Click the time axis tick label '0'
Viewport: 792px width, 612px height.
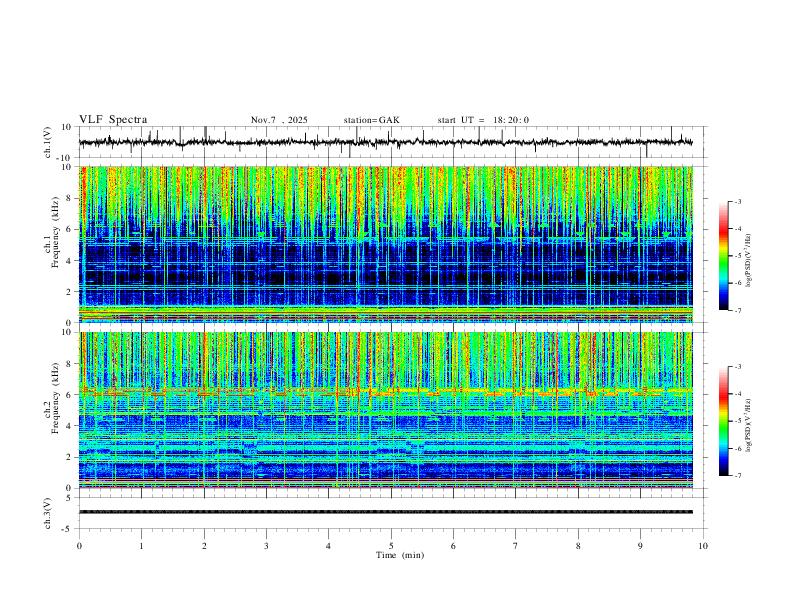79,546
